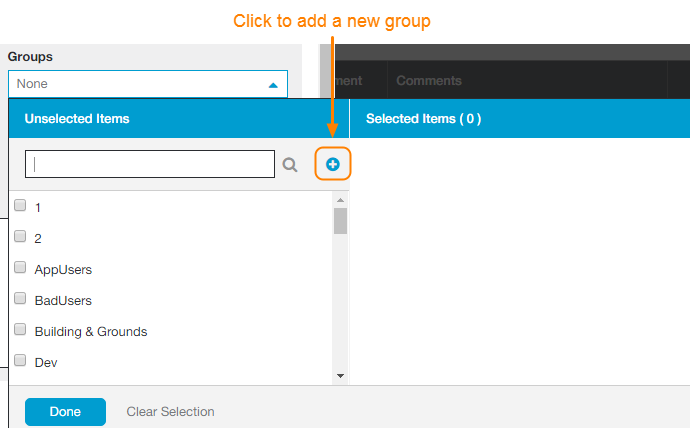Click the scrollbar up arrow
This screenshot has height=437, width=696.
(x=340, y=200)
